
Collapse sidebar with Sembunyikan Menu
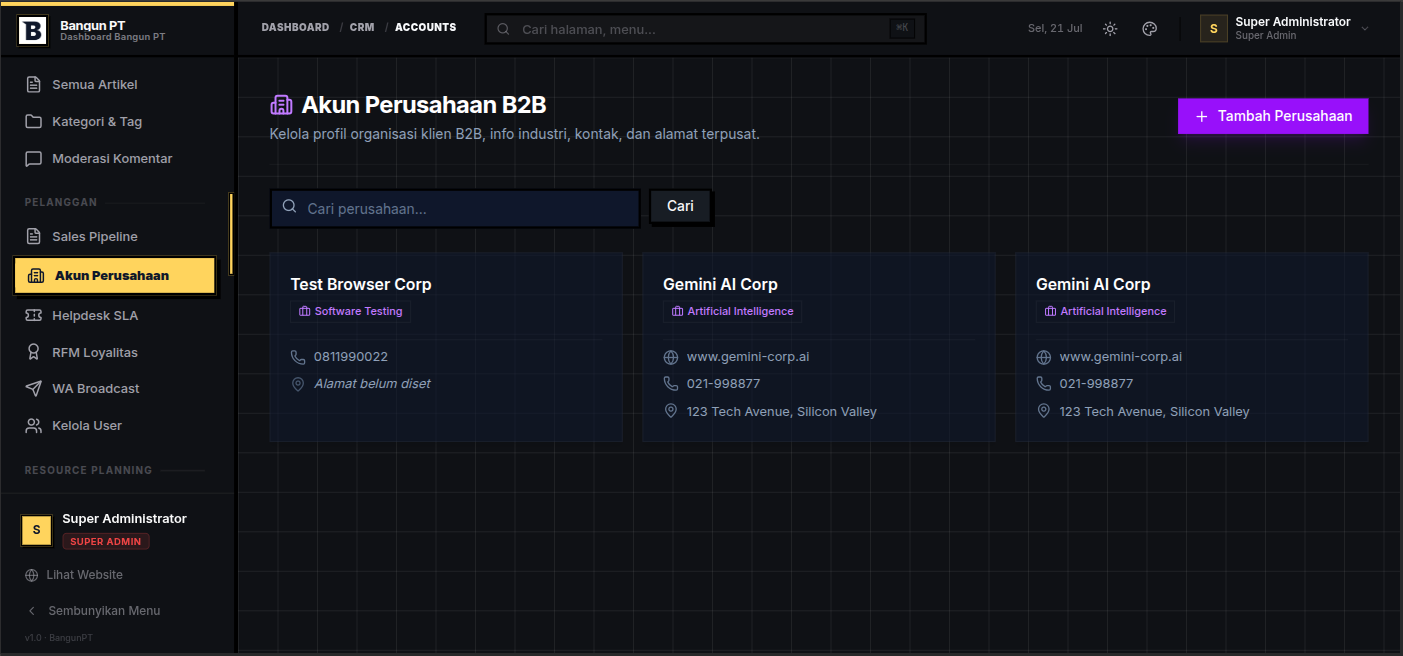pos(93,611)
